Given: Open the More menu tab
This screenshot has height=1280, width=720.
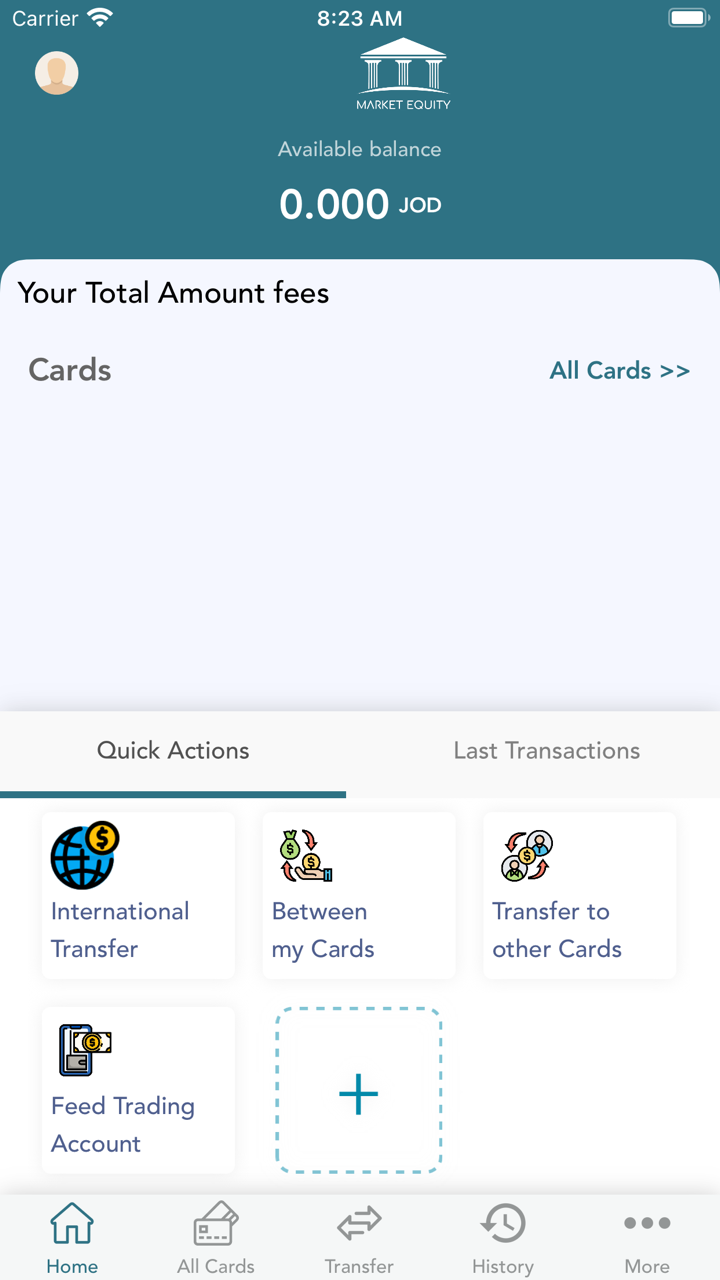Looking at the screenshot, I should (647, 1238).
